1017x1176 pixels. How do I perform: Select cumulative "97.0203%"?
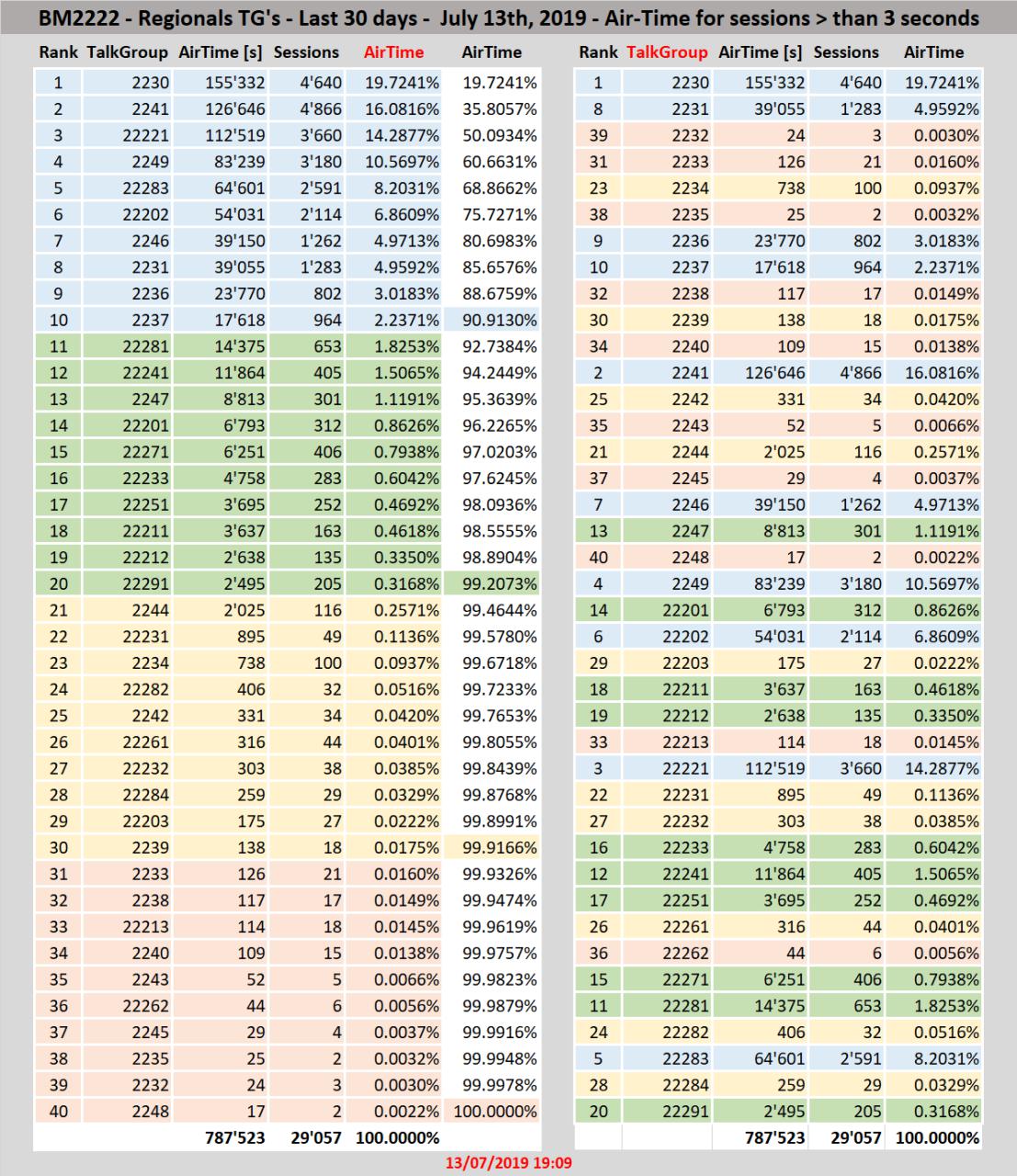tap(492, 452)
